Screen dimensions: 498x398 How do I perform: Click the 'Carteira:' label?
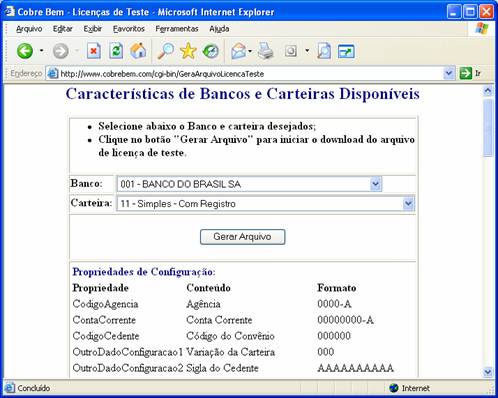point(91,203)
